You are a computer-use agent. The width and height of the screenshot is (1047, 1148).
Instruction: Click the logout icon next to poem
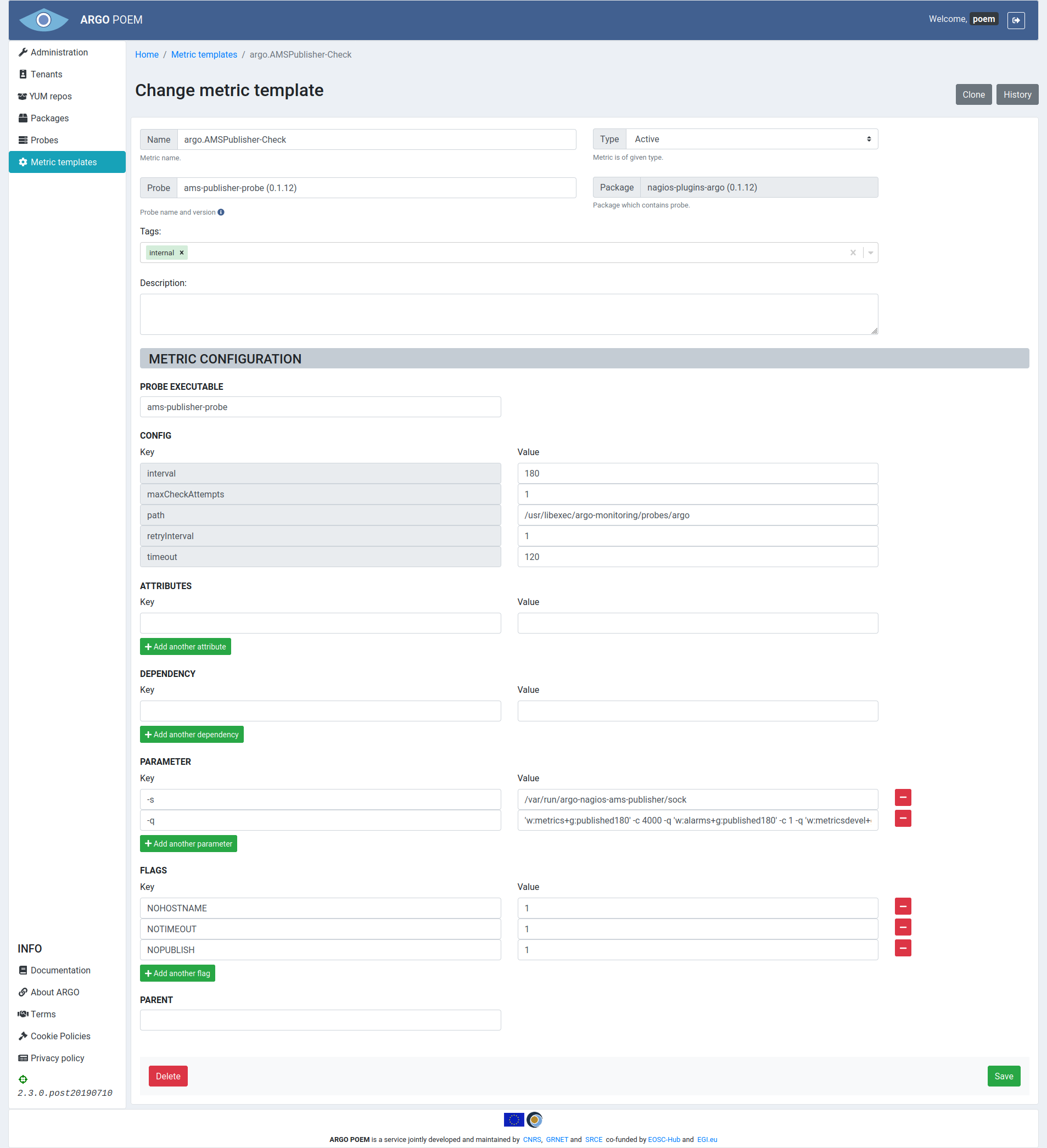(x=1016, y=20)
